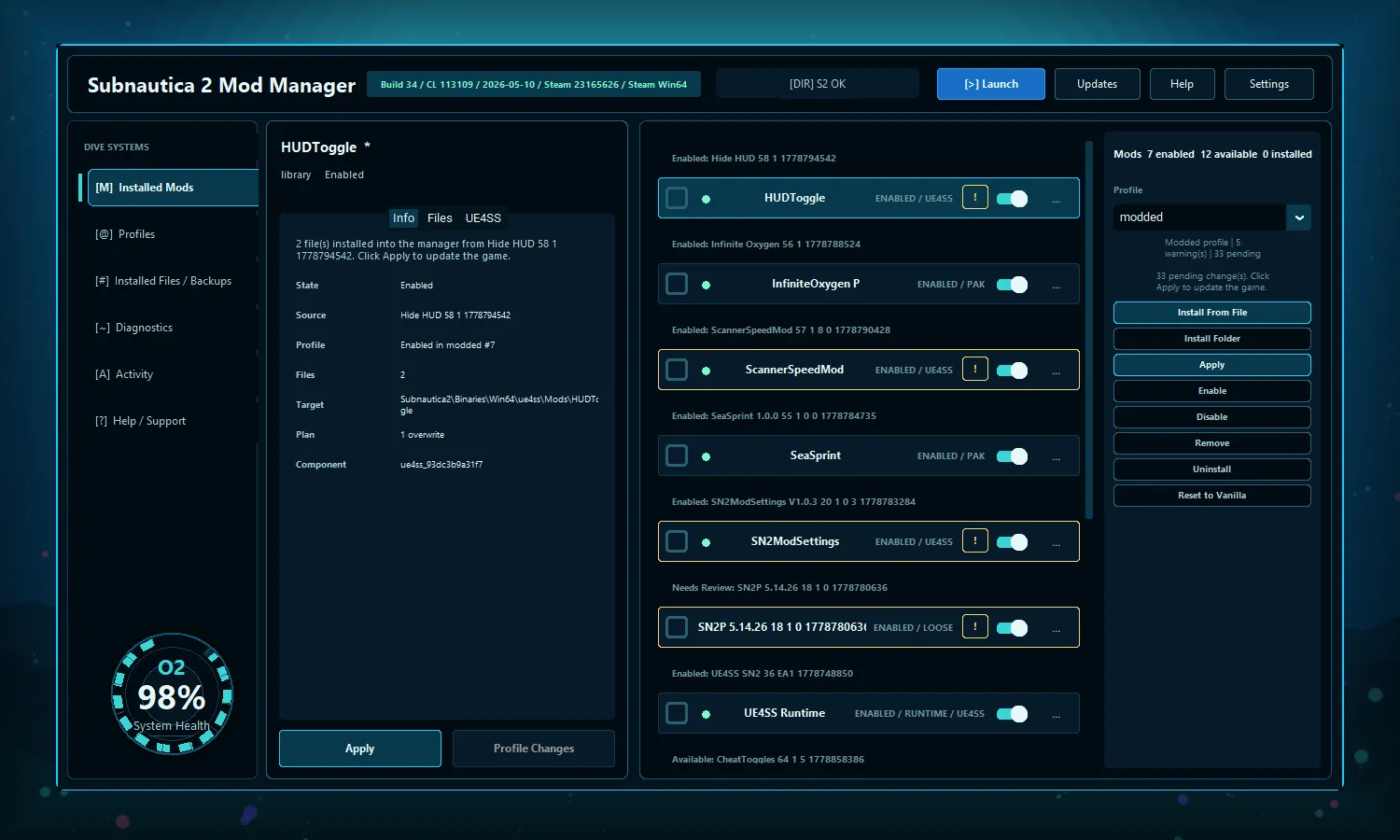Open Activity in the sidebar
The height and width of the screenshot is (840, 1400).
[x=173, y=374]
